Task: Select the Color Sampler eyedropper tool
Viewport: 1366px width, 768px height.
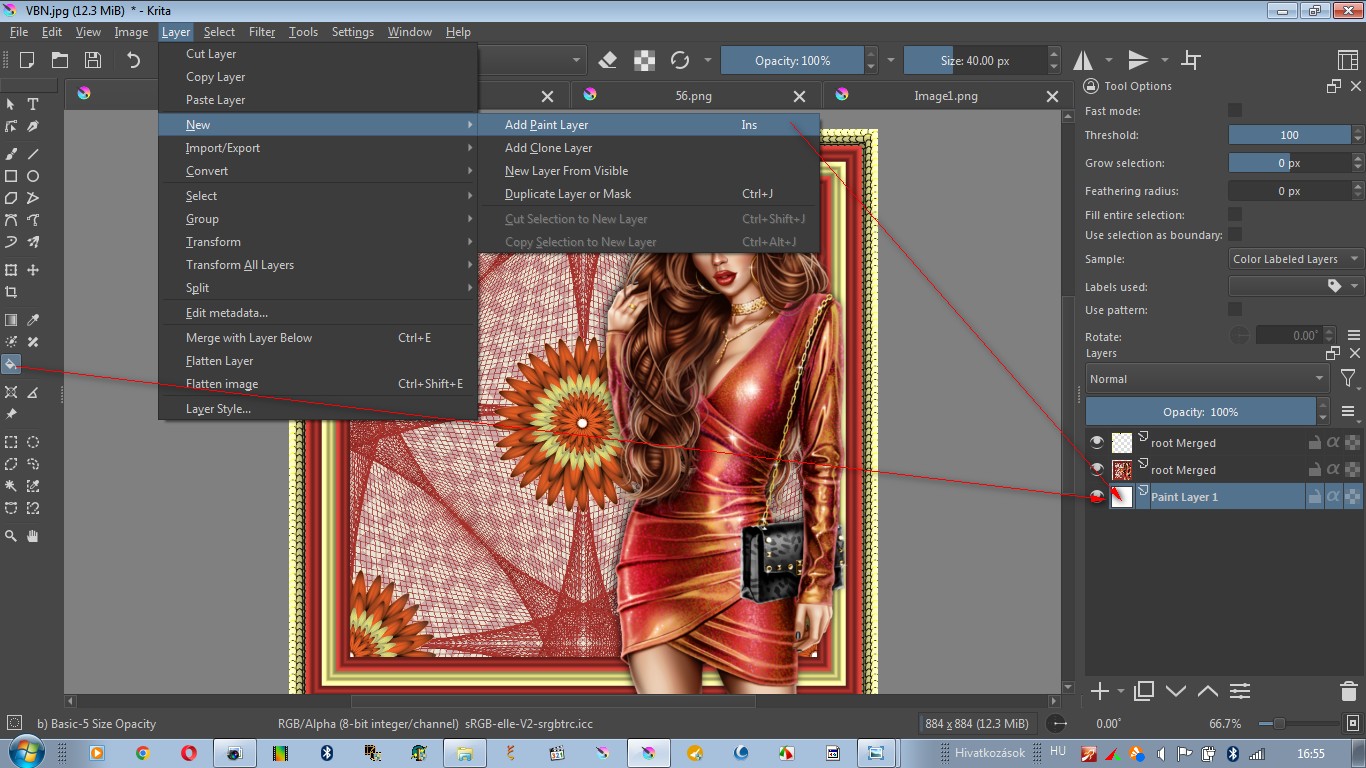Action: coord(33,320)
